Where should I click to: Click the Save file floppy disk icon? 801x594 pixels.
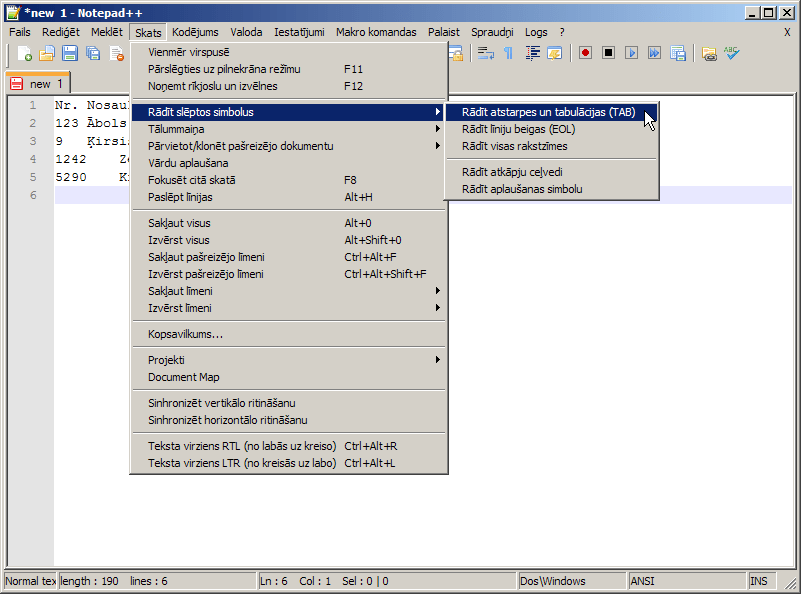(x=70, y=53)
